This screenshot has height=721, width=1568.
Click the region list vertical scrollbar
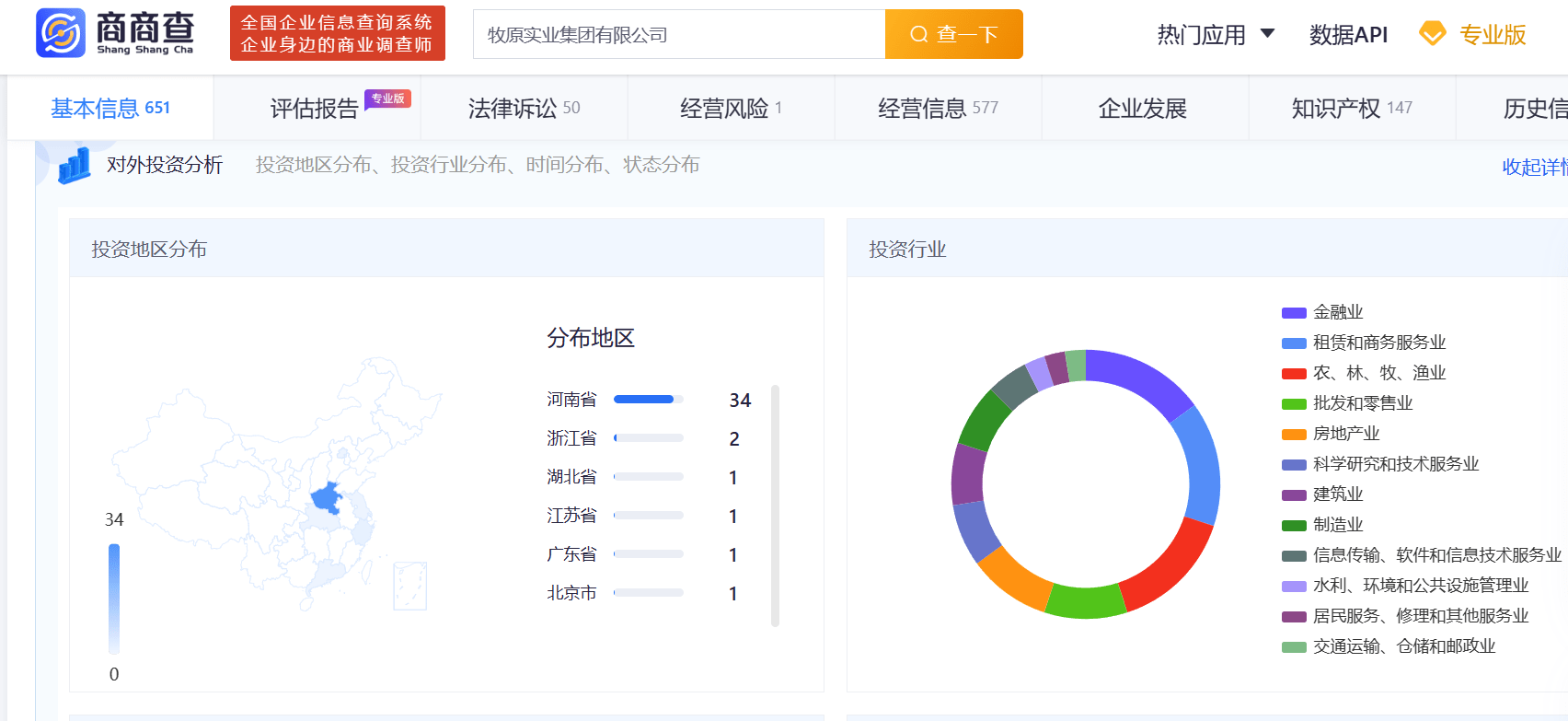(x=775, y=506)
